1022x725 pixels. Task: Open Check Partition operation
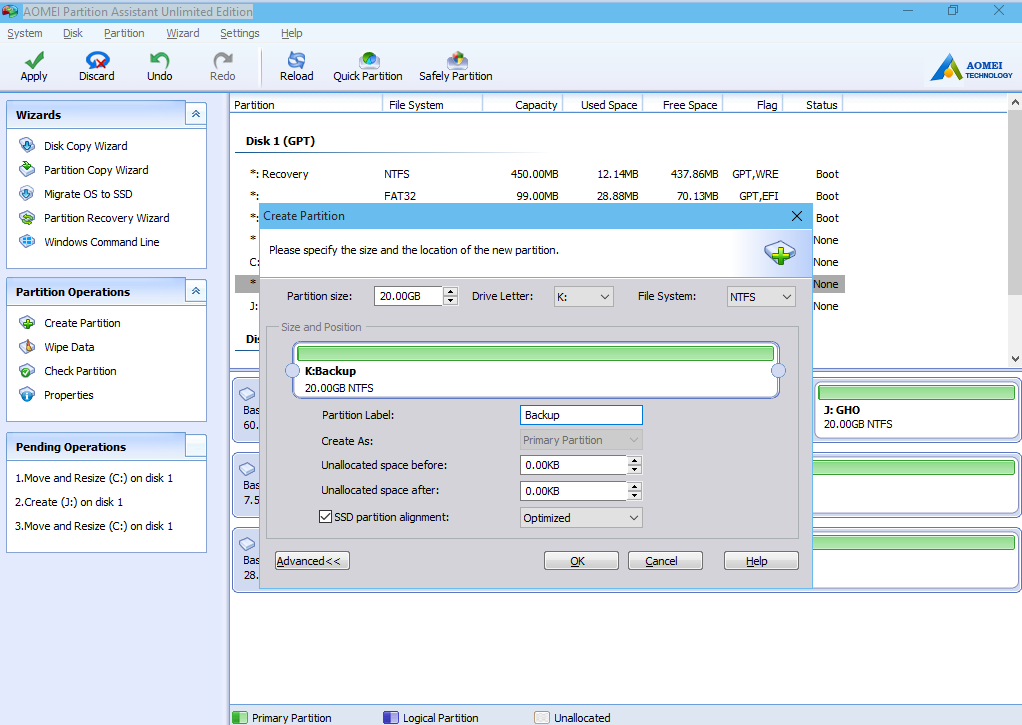tap(80, 370)
